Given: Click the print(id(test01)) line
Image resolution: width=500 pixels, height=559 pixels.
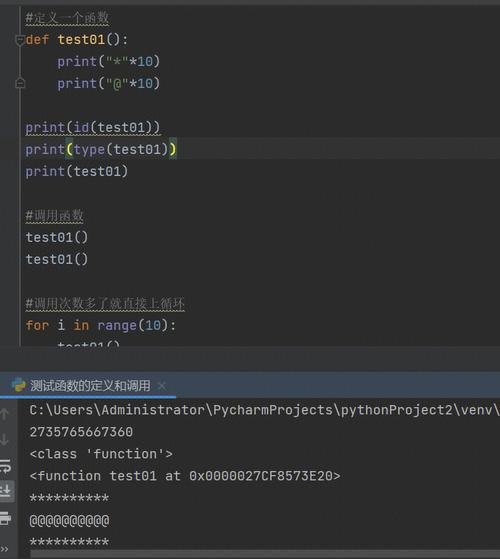Looking at the screenshot, I should 93,127.
